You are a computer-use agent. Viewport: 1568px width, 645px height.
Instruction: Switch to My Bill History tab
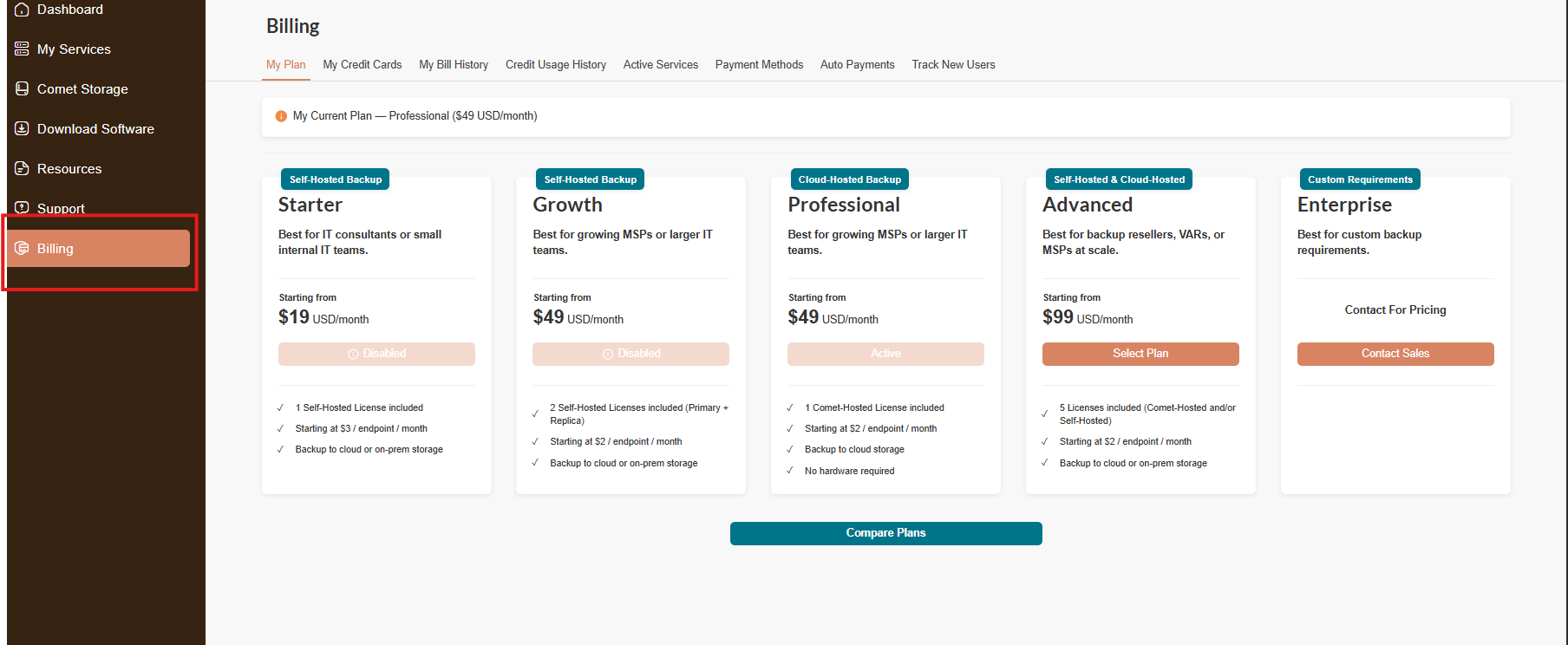[454, 65]
